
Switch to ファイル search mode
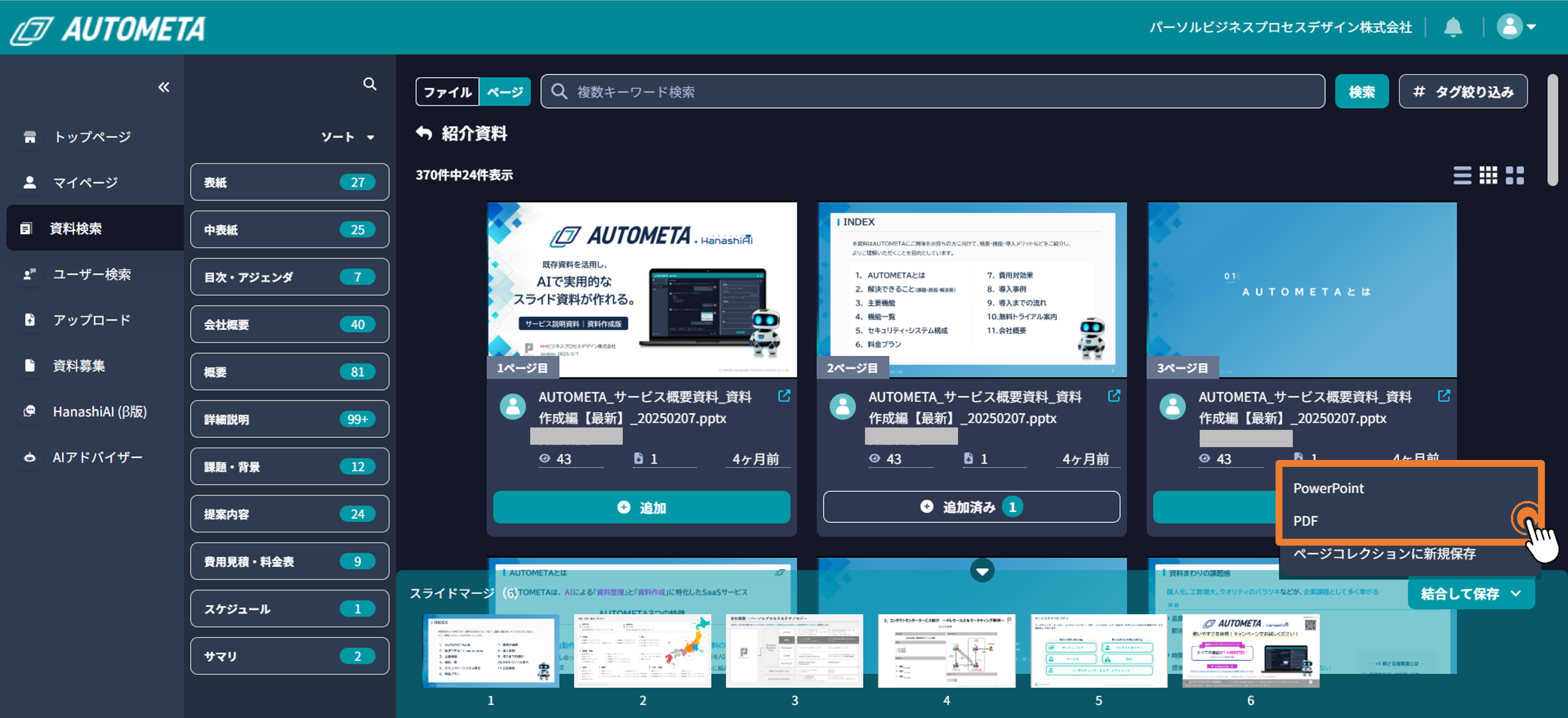coord(448,92)
